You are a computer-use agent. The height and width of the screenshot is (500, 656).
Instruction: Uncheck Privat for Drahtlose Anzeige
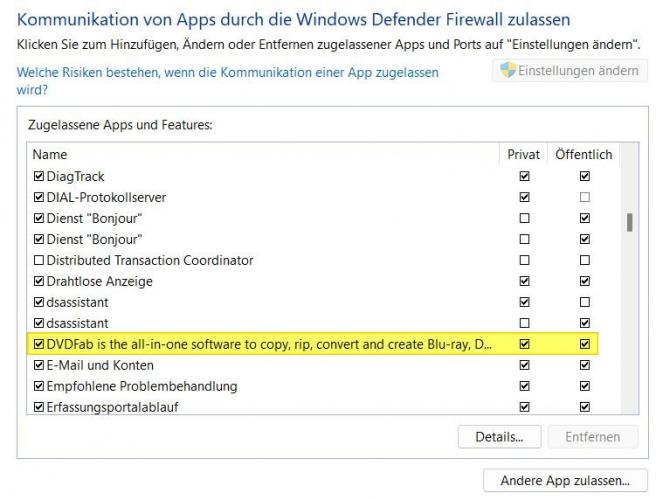click(524, 281)
